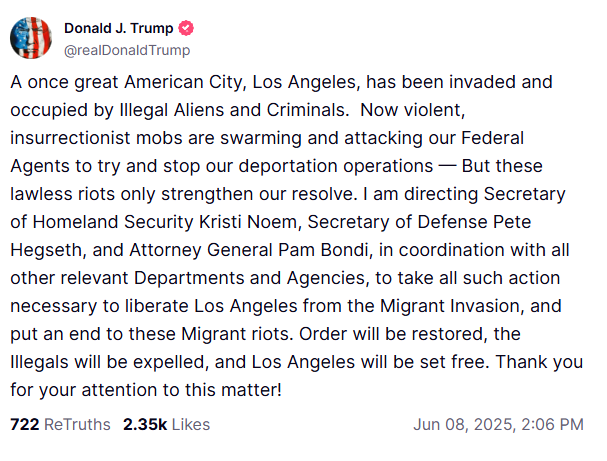Screen dimensions: 607x461
Task: Click the Jun 08, 2025 timestamp
Action: (497, 424)
